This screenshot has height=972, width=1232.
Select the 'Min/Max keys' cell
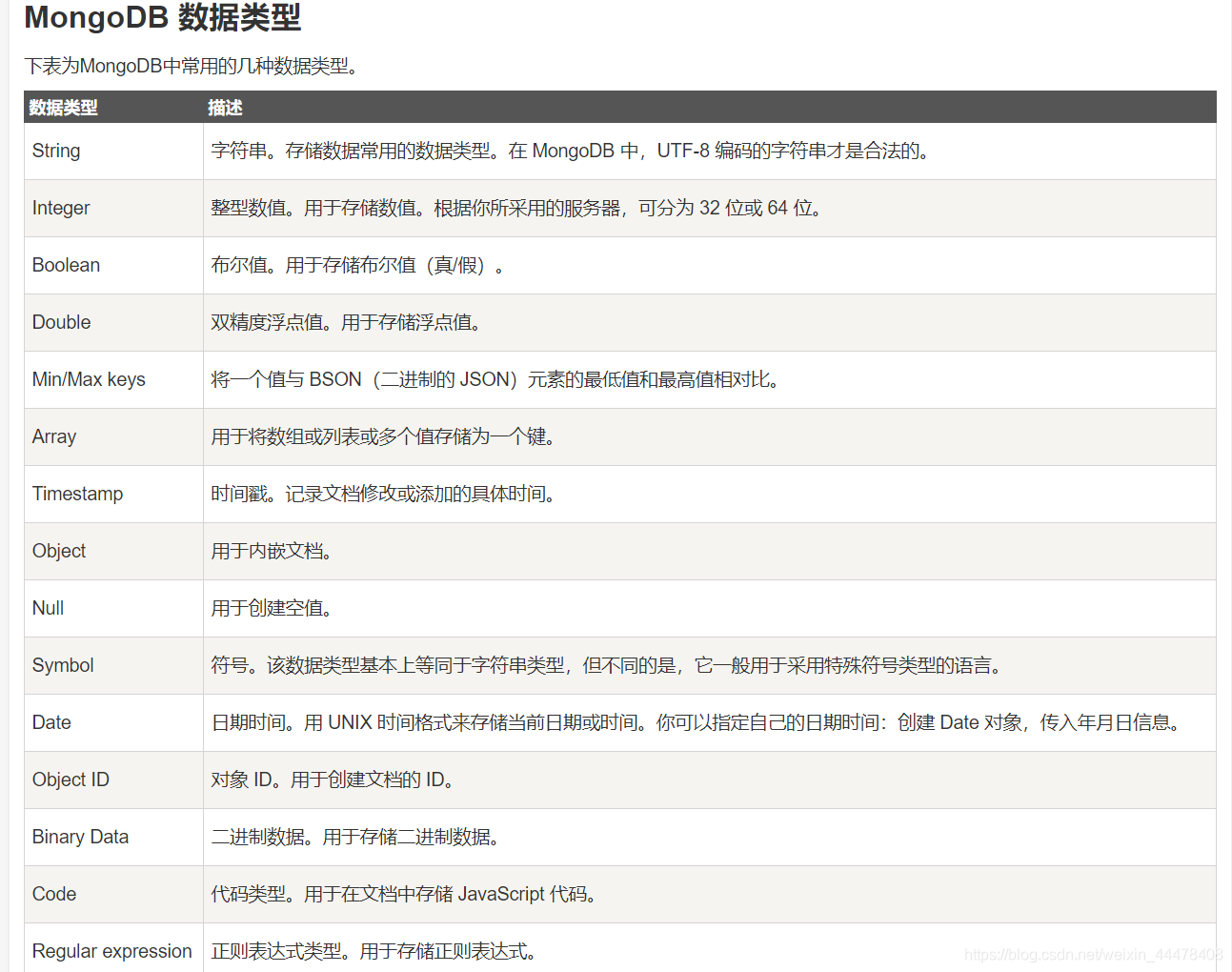(x=113, y=379)
